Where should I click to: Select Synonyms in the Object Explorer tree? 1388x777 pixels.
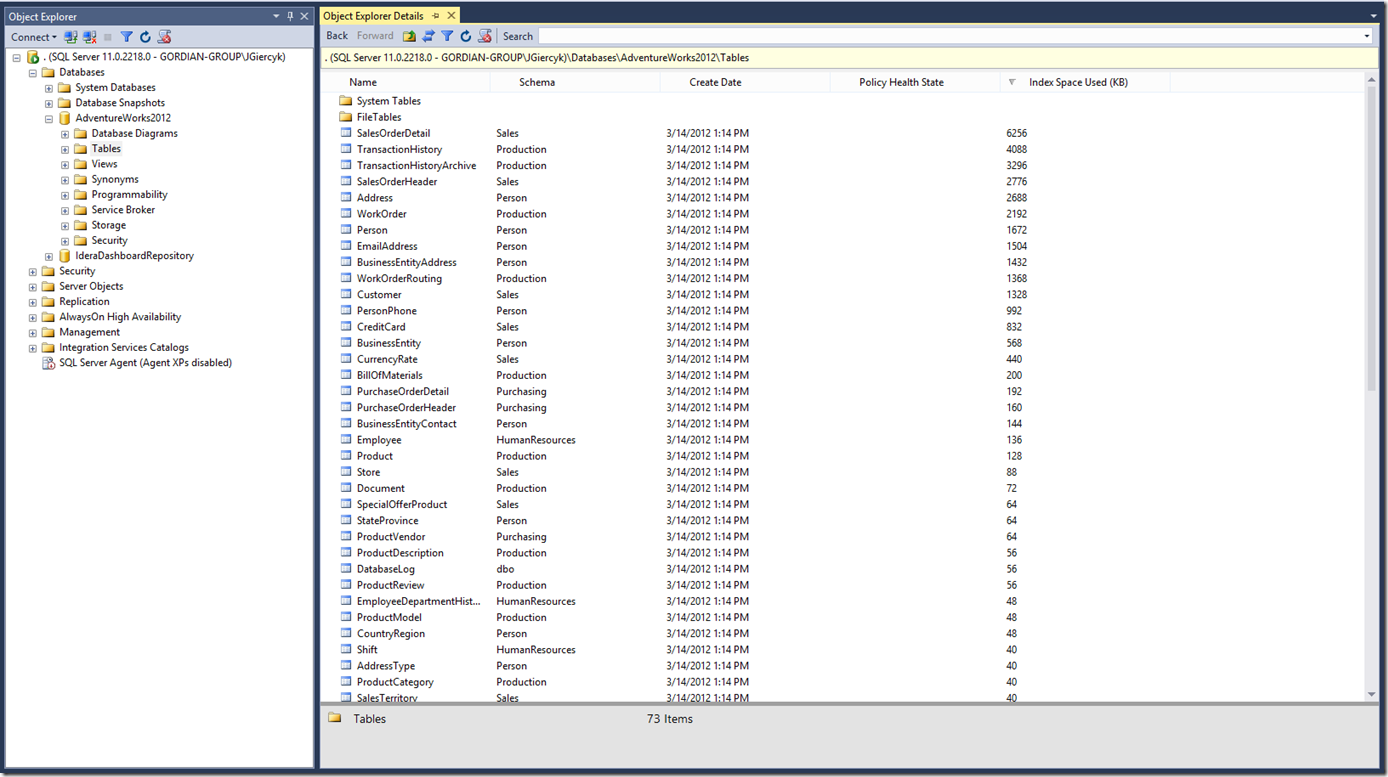click(115, 179)
